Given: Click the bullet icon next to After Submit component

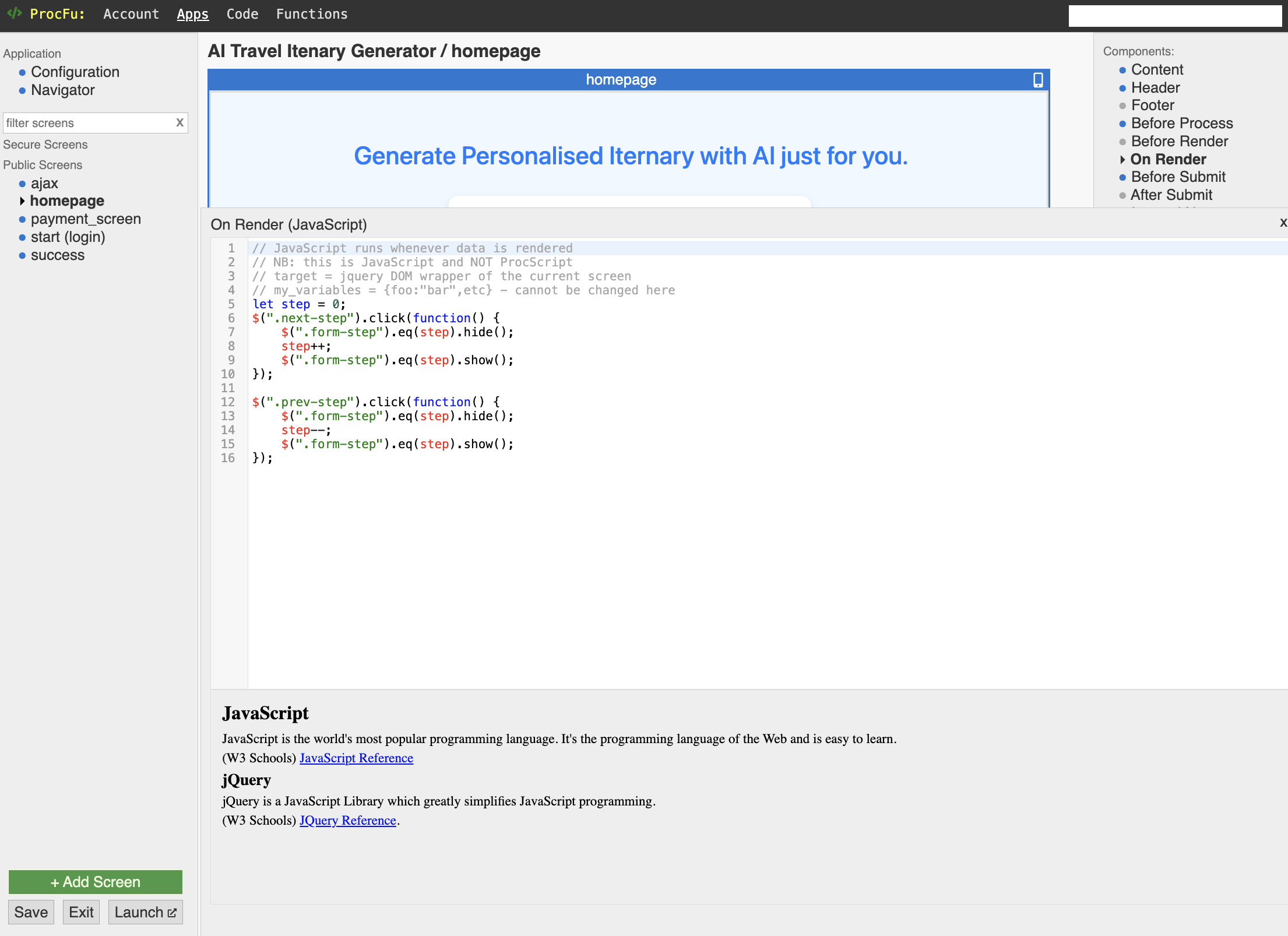Looking at the screenshot, I should point(1122,195).
